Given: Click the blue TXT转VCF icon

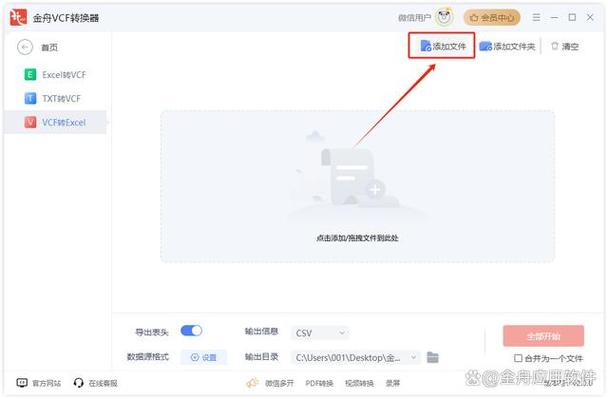Looking at the screenshot, I should pos(30,98).
